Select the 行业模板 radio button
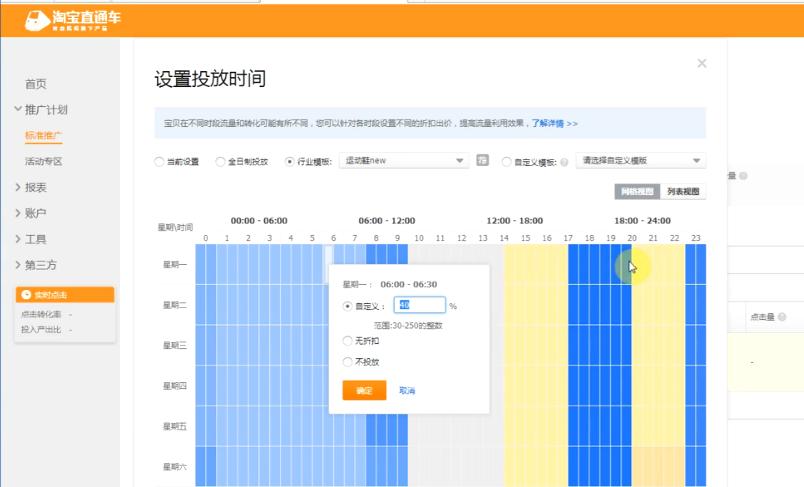Viewport: 804px width, 487px height. 289,161
